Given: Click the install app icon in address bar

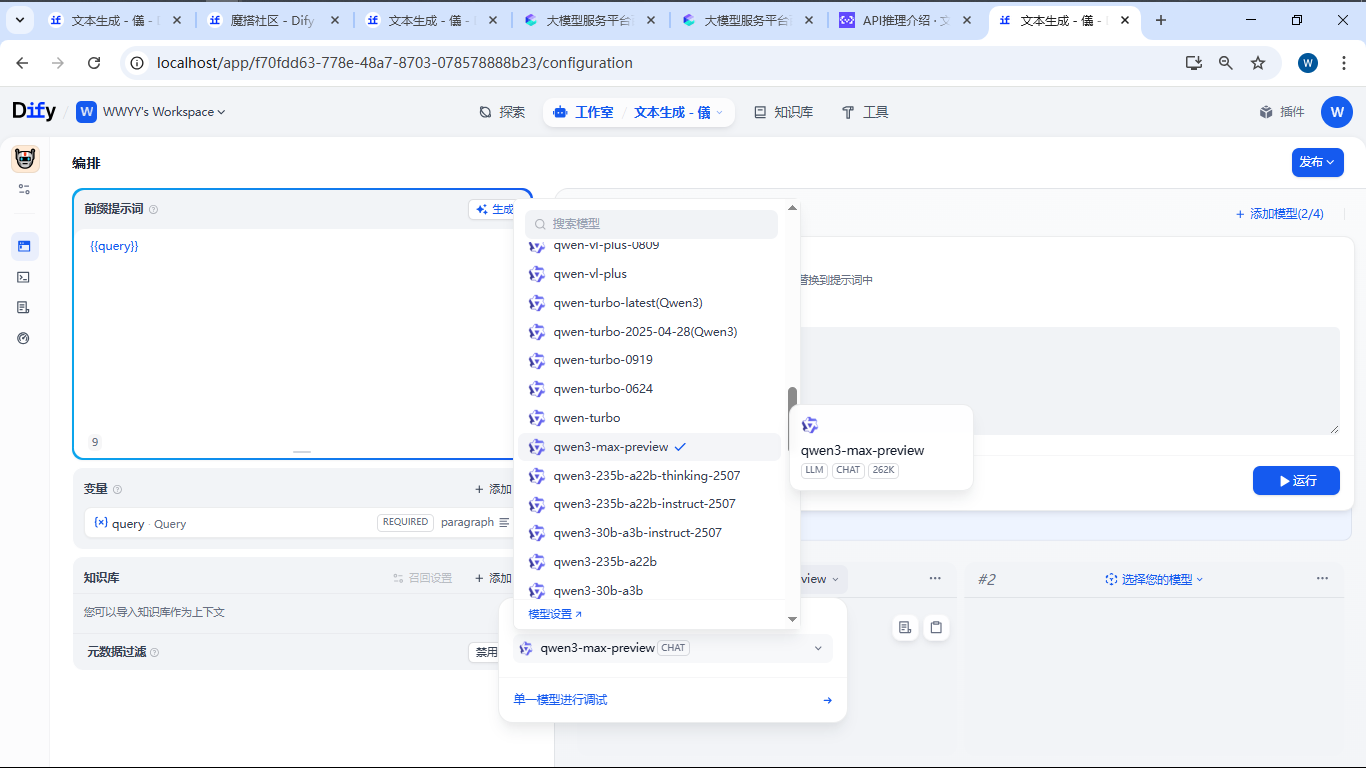Looking at the screenshot, I should point(1194,63).
